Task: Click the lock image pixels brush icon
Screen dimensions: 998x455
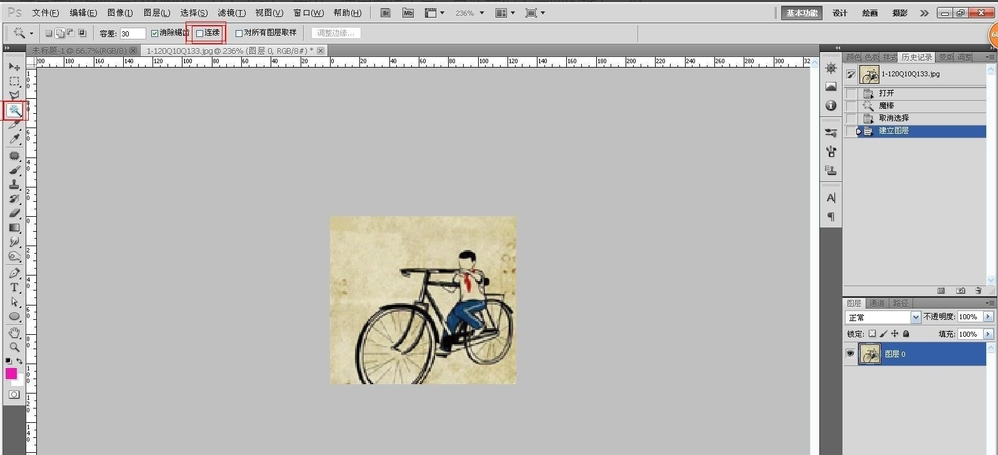Action: pyautogui.click(x=883, y=333)
